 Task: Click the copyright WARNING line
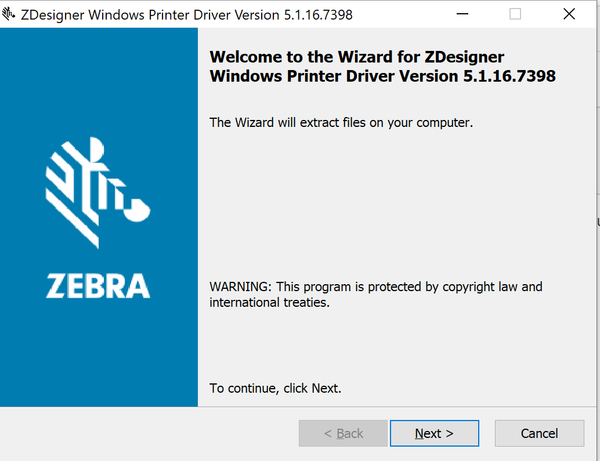376,287
